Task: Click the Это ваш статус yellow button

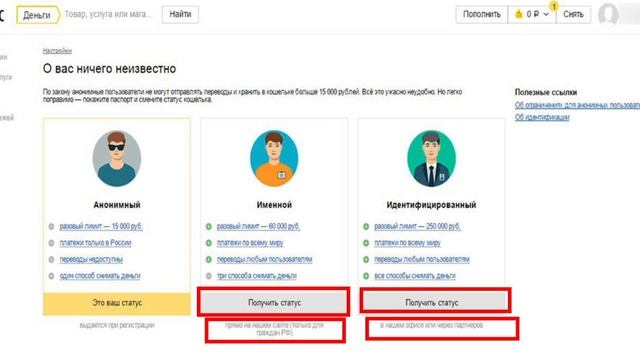Action: pyautogui.click(x=117, y=303)
